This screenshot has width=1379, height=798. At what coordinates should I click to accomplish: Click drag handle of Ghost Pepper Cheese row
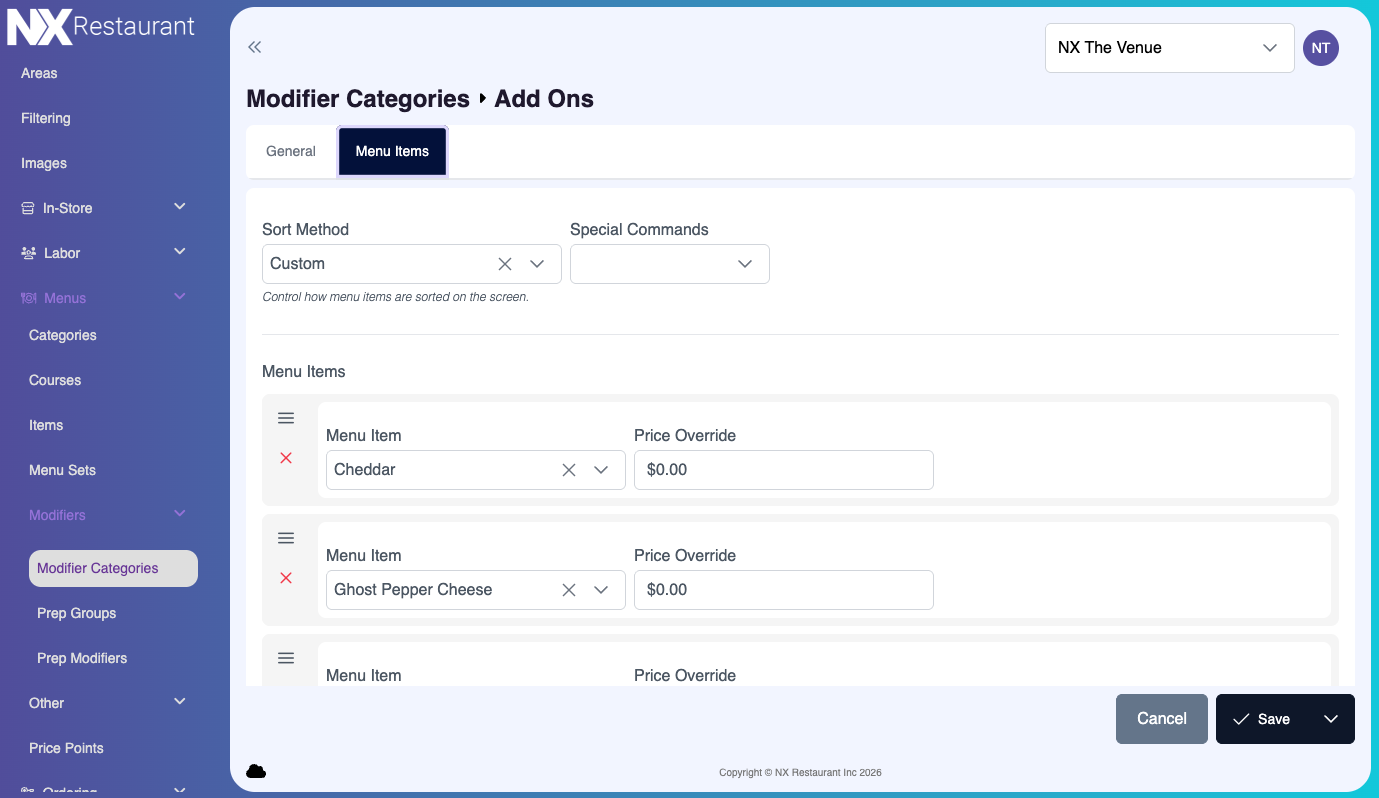pos(286,538)
